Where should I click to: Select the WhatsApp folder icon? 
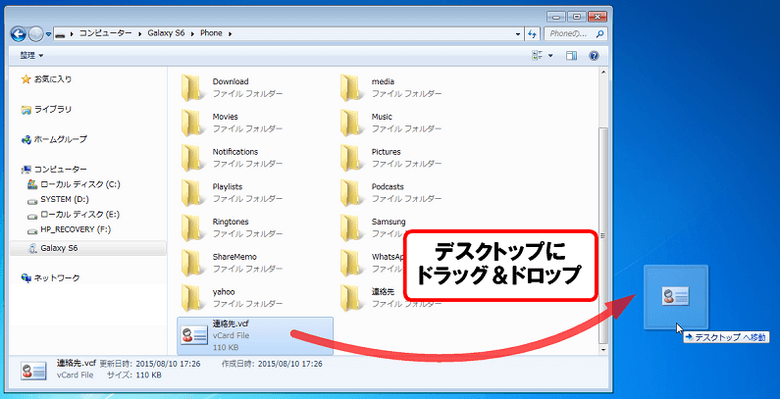click(x=352, y=263)
